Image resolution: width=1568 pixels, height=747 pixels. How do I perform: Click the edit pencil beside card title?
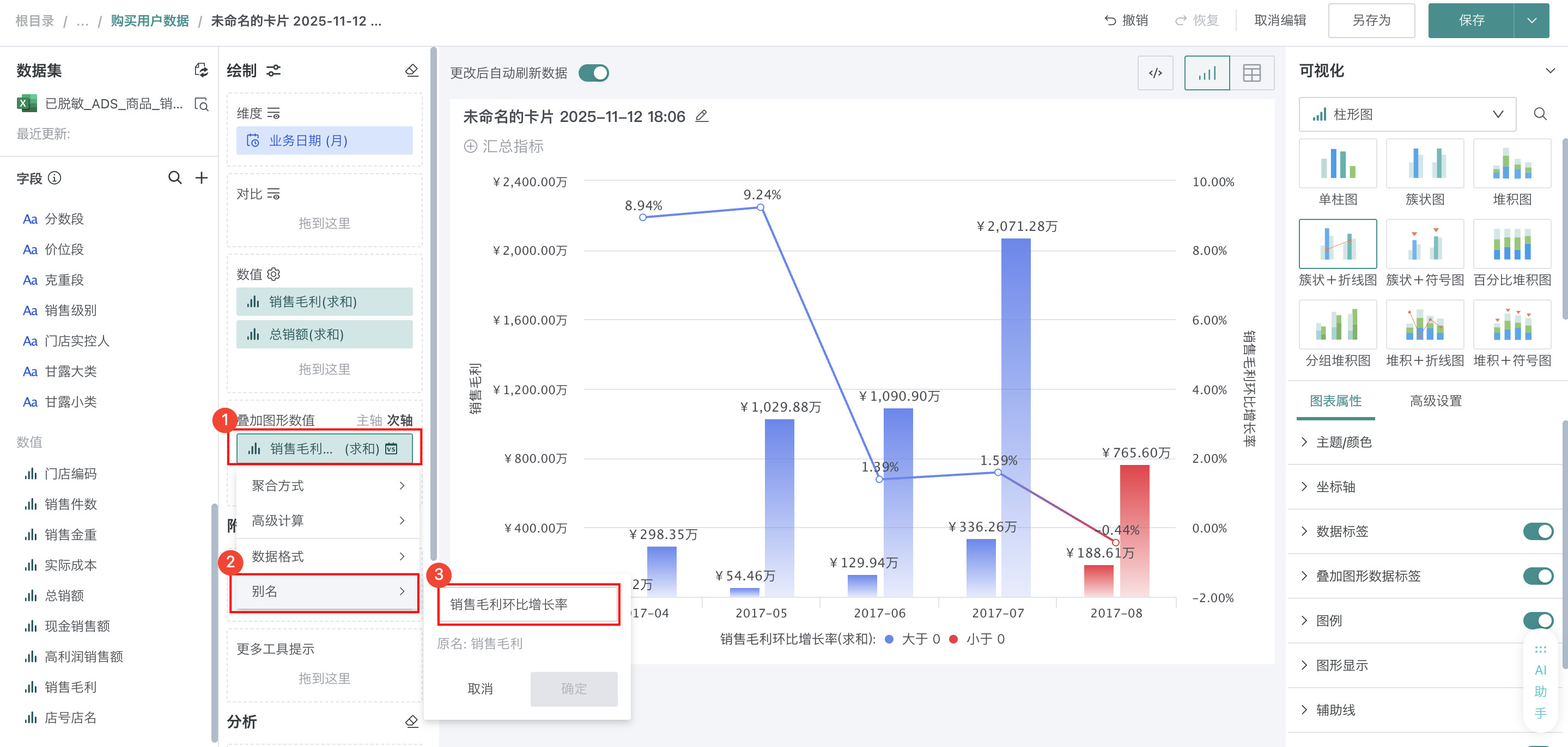click(x=702, y=116)
